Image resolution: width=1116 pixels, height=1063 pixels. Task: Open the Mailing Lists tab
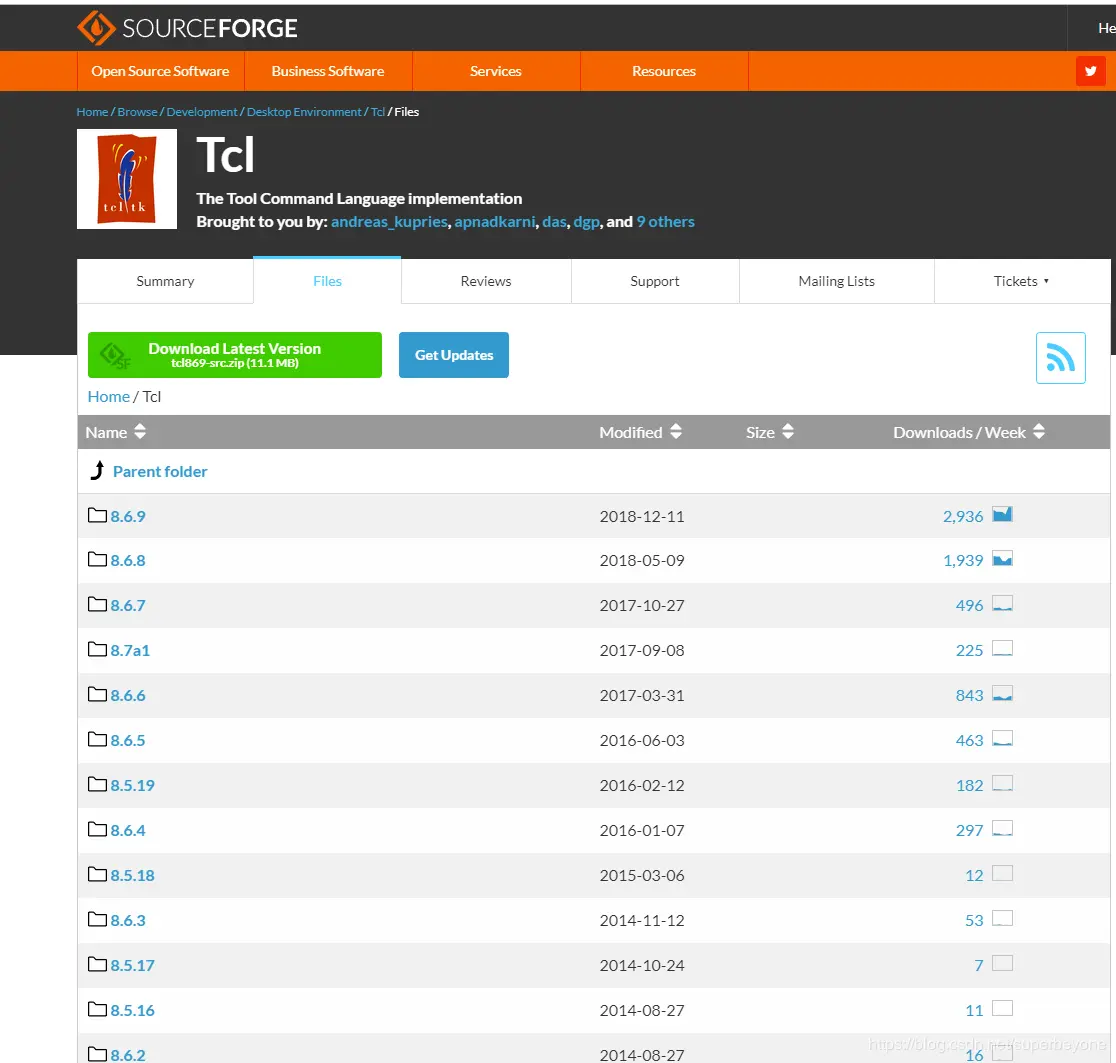click(837, 281)
